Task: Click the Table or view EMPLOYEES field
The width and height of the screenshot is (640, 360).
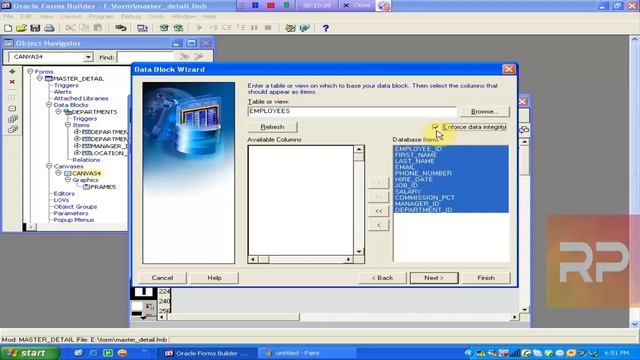Action: 352,111
